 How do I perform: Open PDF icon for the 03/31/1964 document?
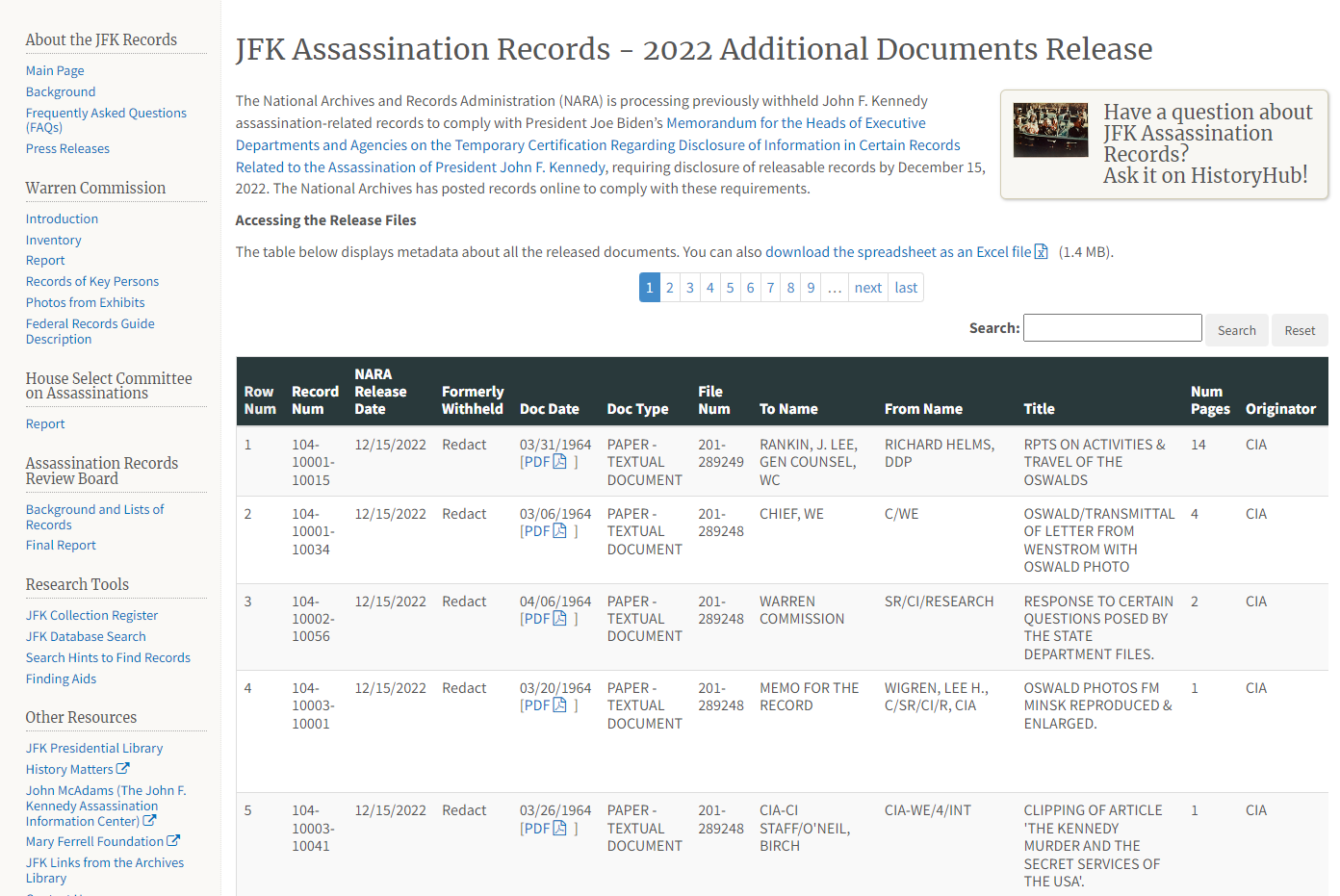coord(560,462)
